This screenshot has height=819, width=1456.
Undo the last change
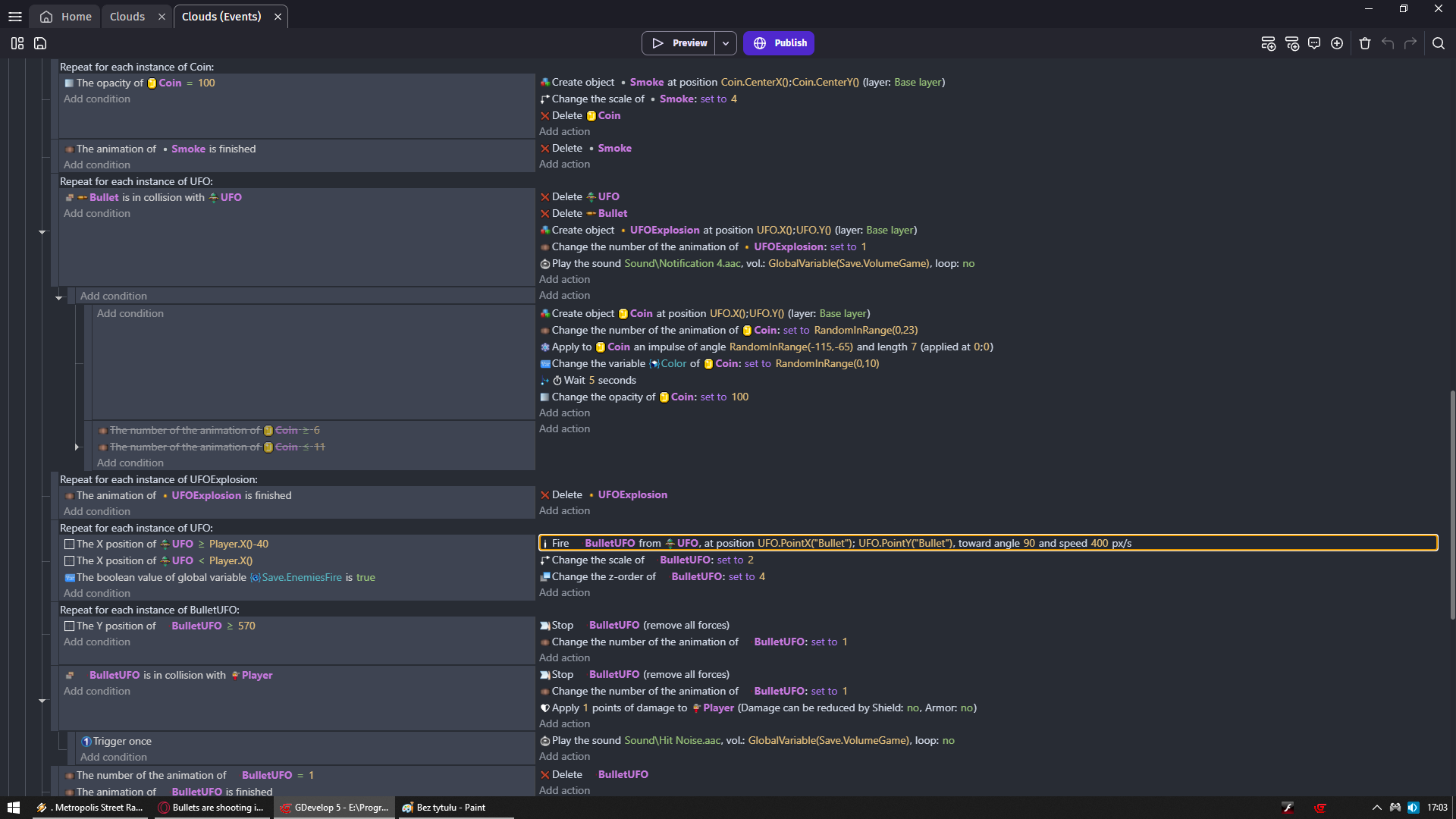tap(1388, 43)
